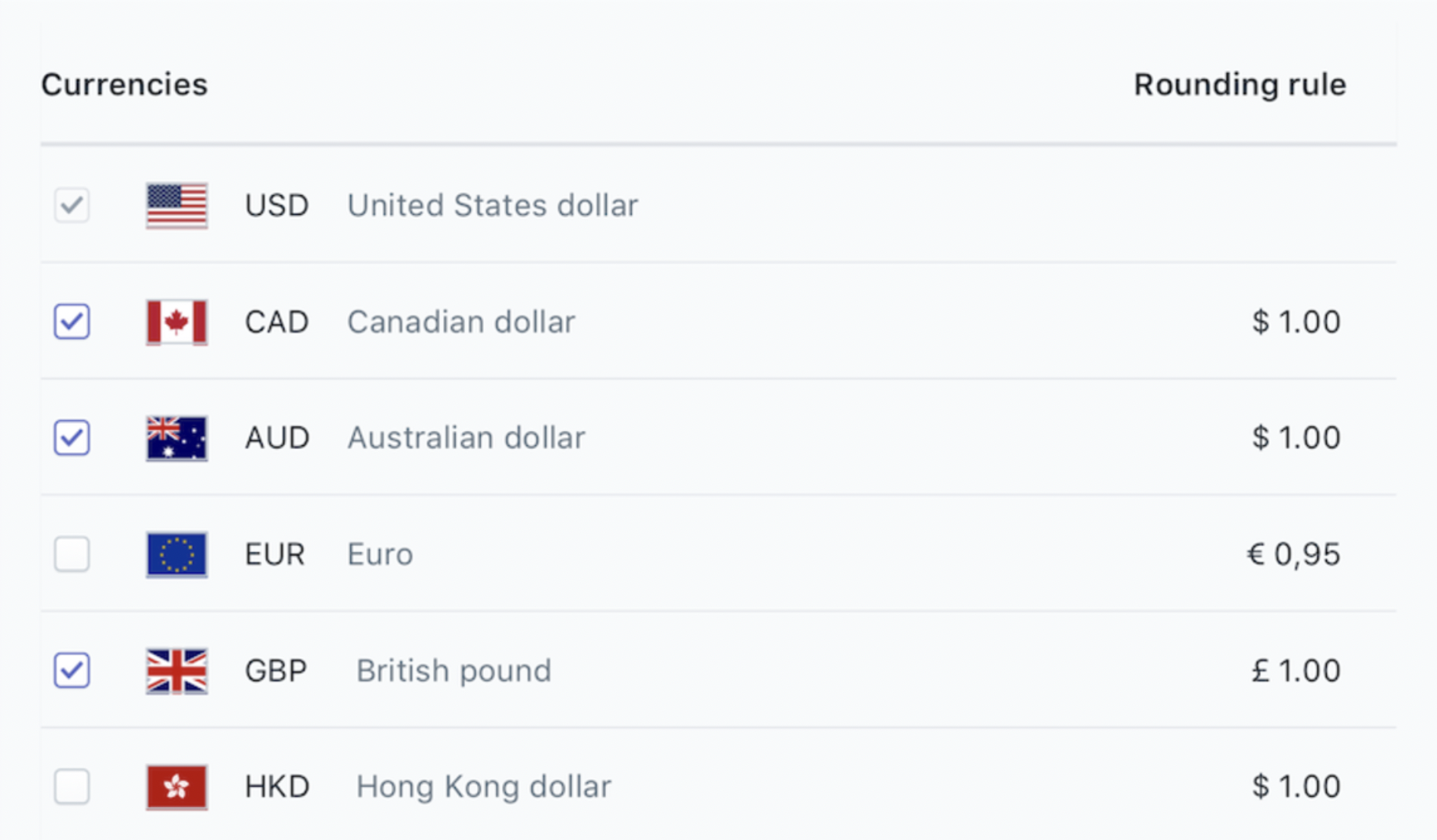Click the Hong Kong flag icon
Viewport: 1437px width, 840px height.
176,787
